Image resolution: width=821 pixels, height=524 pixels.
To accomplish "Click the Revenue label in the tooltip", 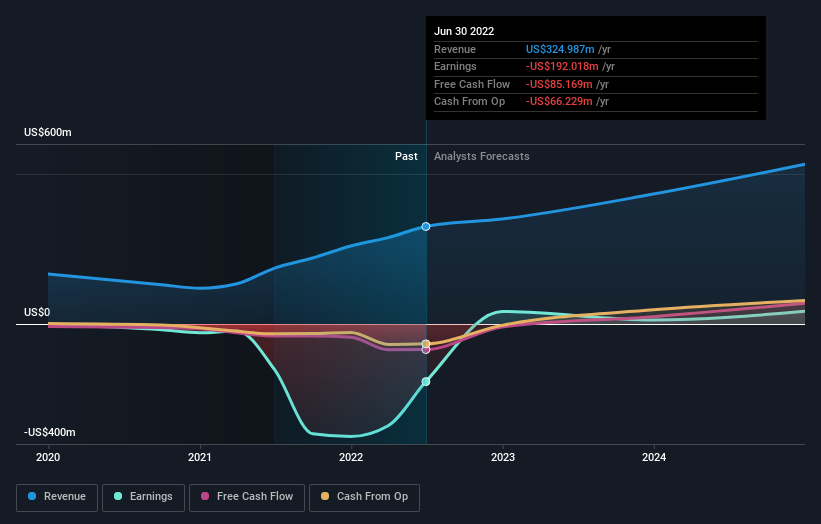I will pos(455,49).
